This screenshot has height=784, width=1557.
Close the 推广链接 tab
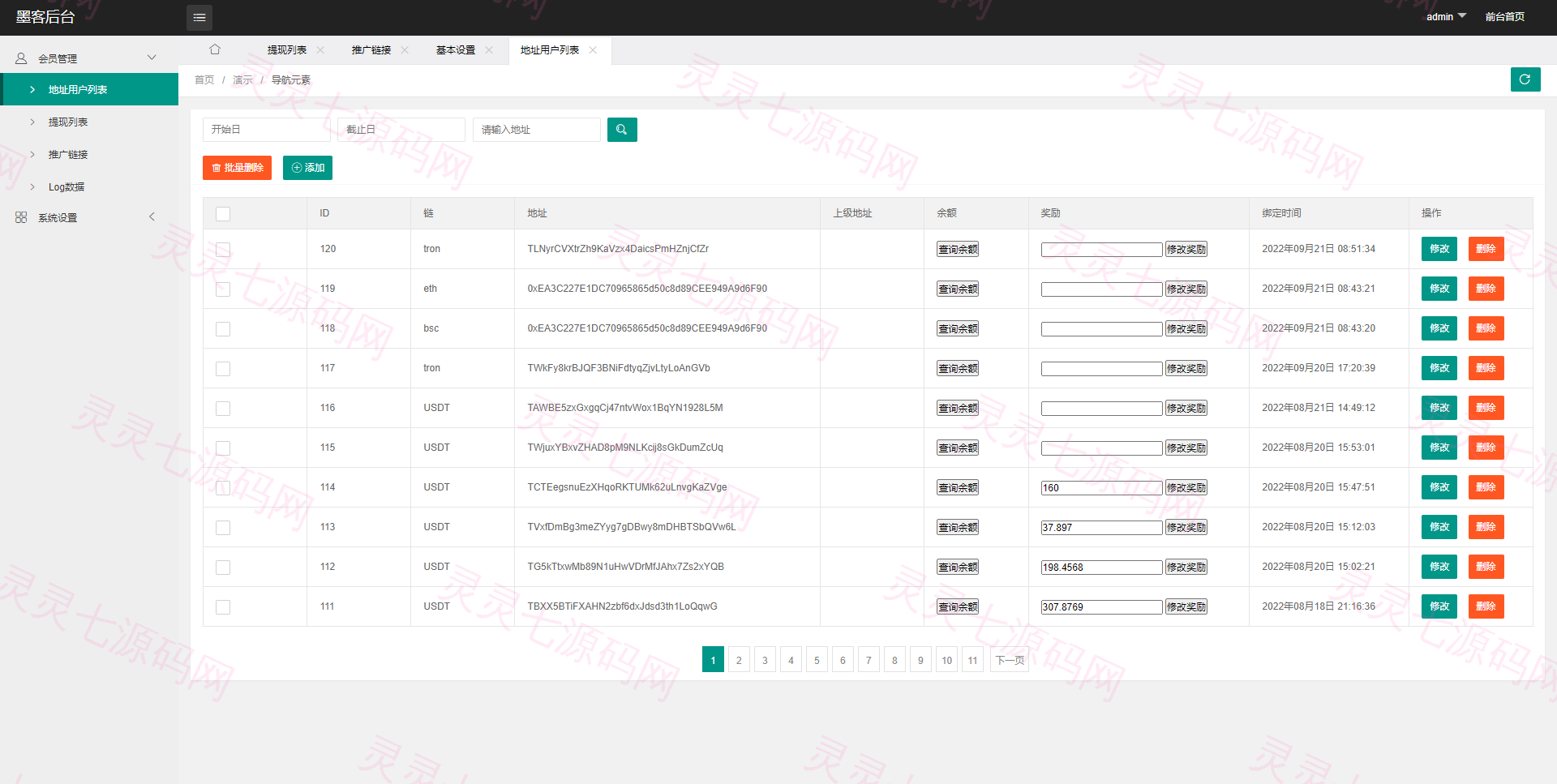click(x=405, y=50)
